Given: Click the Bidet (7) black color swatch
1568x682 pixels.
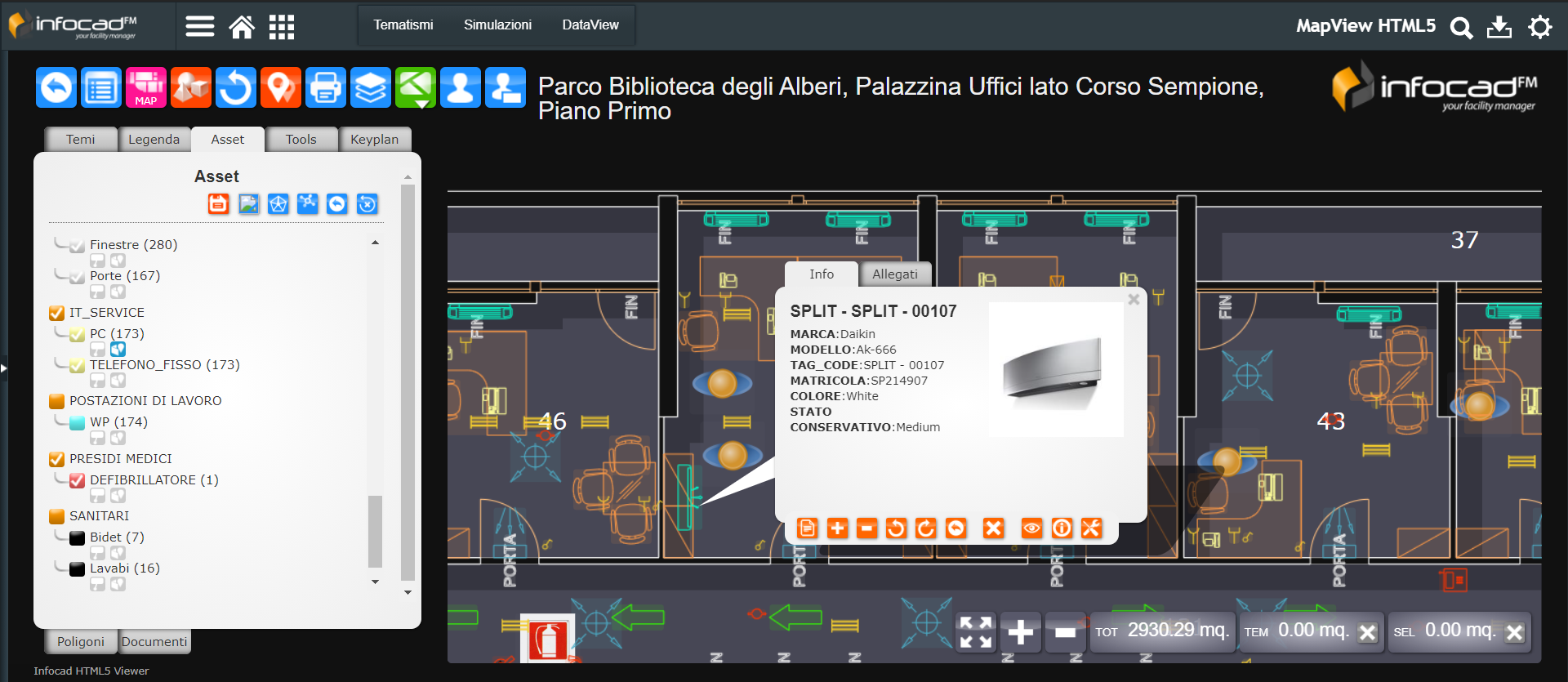Looking at the screenshot, I should (x=77, y=537).
